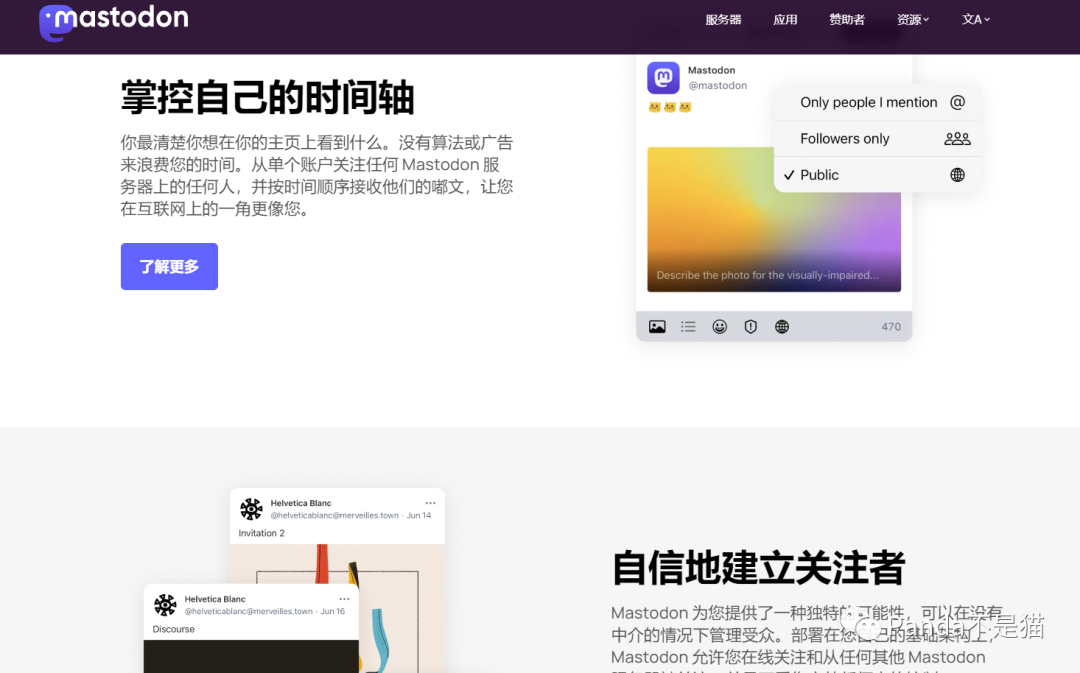Open the more menu on Discourse post
Screen dimensions: 1080x673
pos(344,599)
